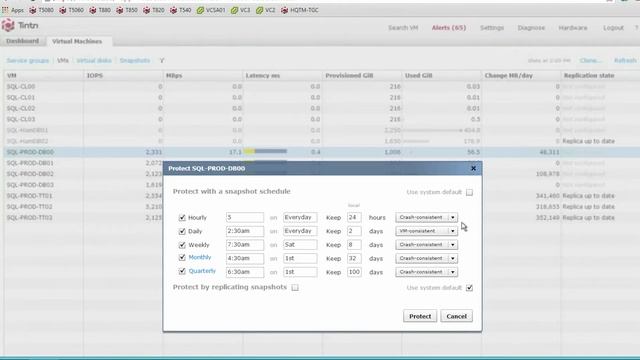Switch to the Dashboard tab
Screen dimensions: 640x360
(x=23, y=41)
